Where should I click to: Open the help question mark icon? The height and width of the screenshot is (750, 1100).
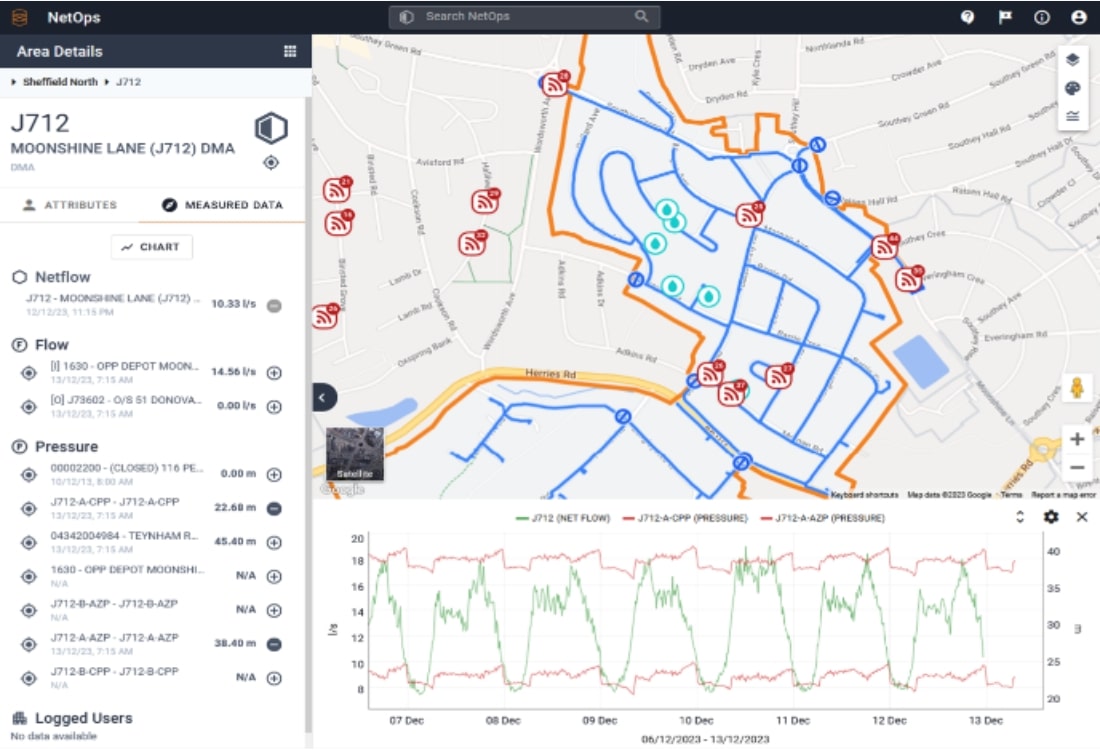click(x=967, y=17)
